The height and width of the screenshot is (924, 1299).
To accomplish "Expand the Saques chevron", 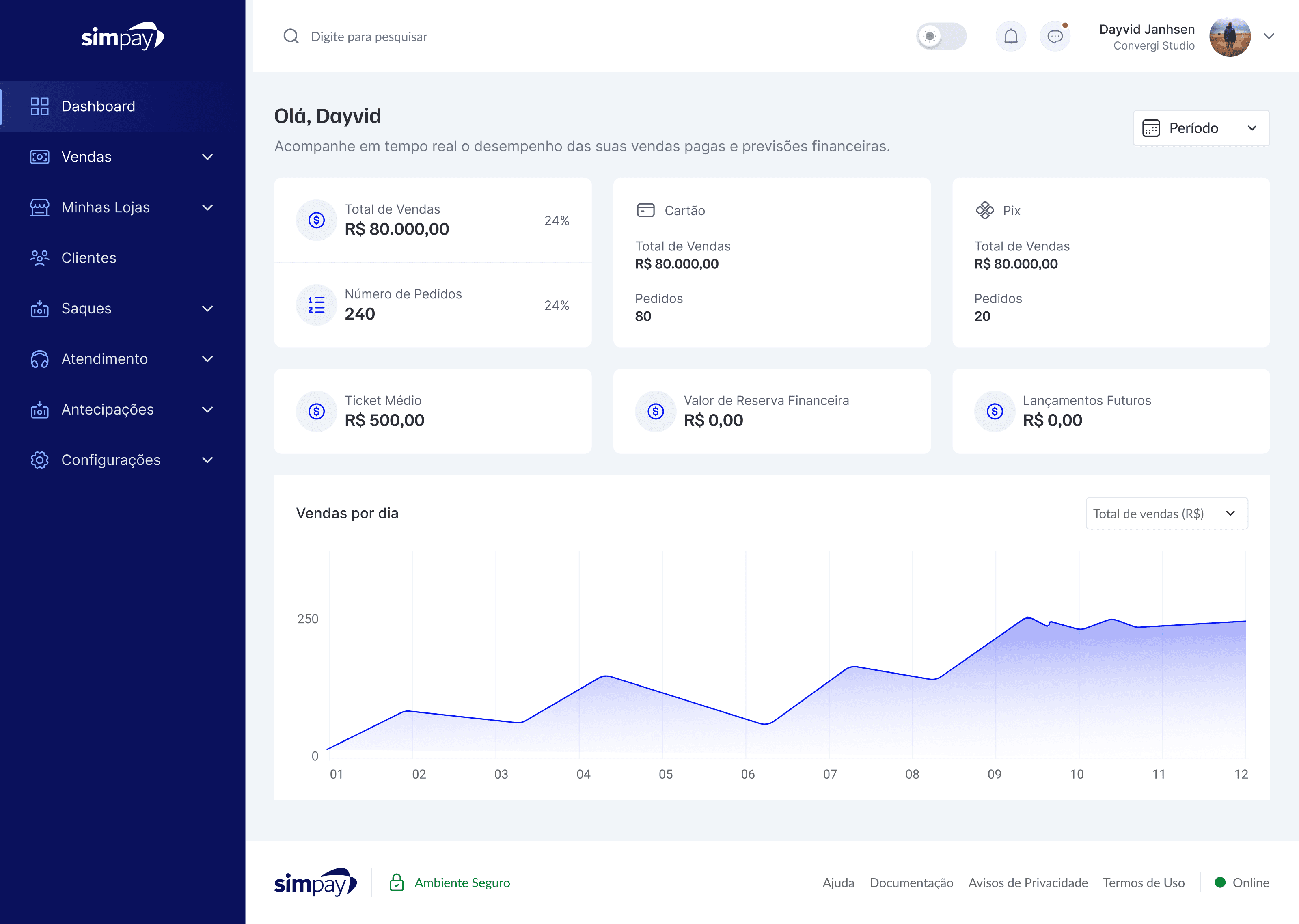I will [x=207, y=309].
